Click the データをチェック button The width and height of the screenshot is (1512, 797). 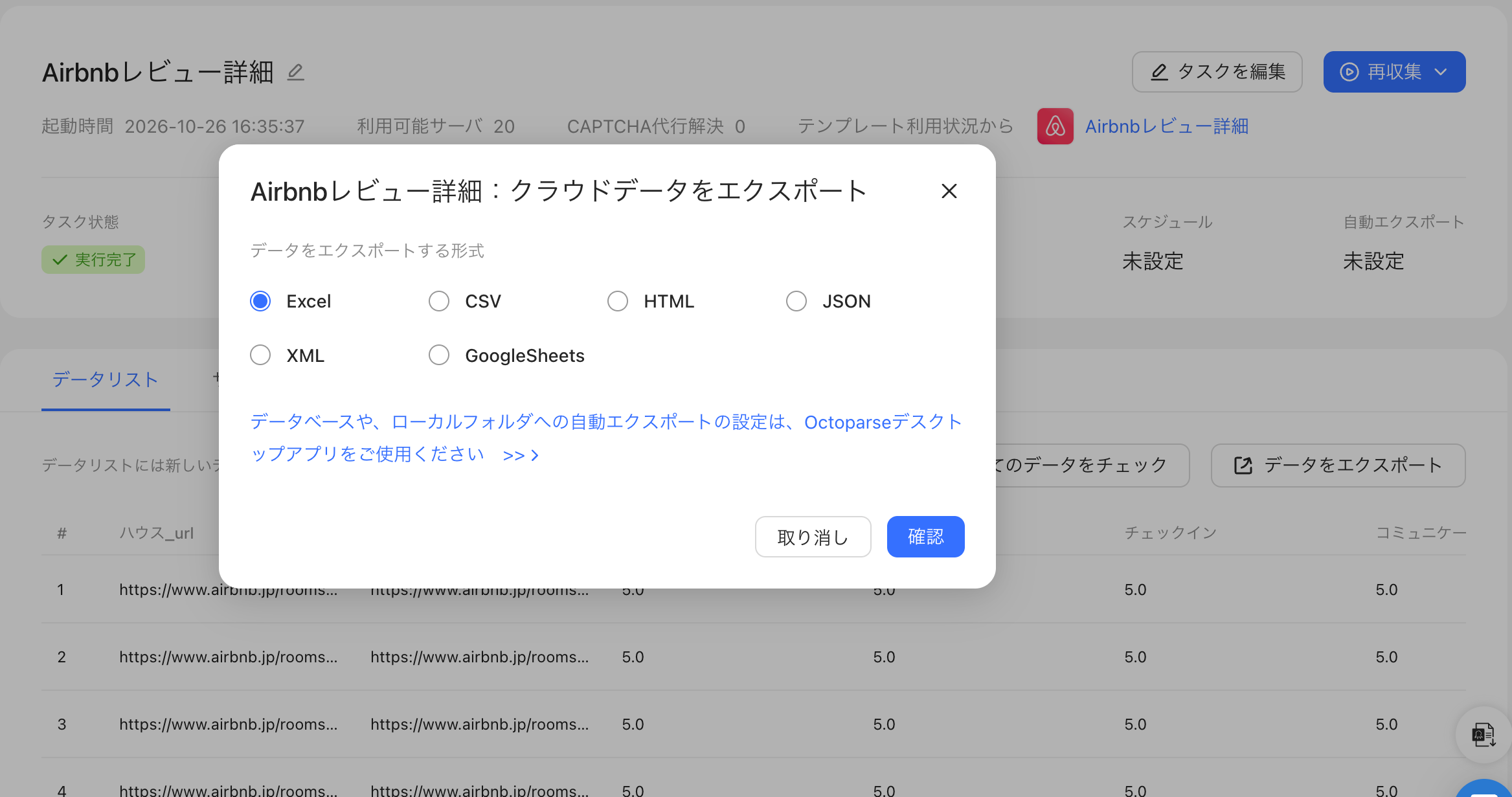(x=1092, y=465)
